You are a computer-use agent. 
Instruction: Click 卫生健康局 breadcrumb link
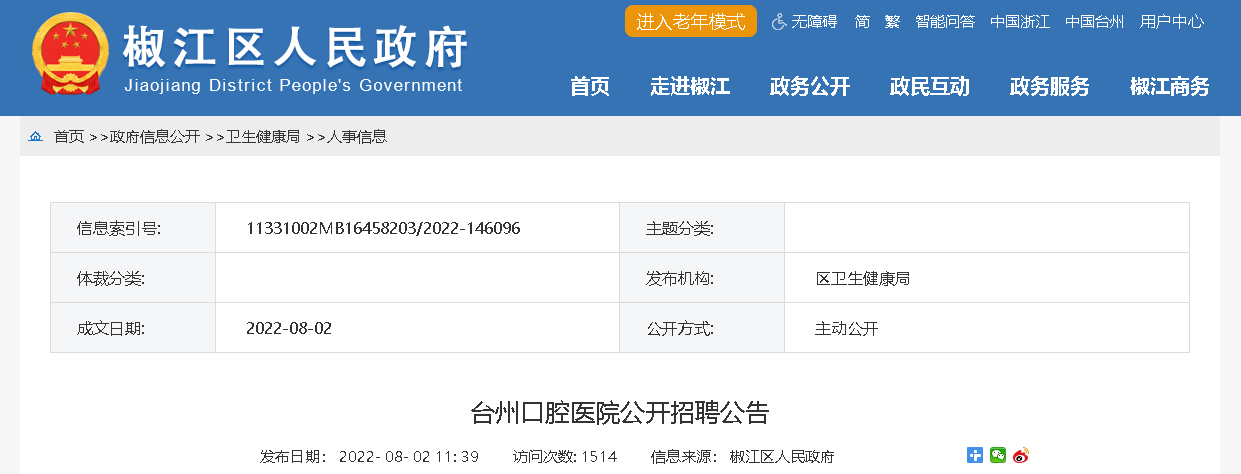[263, 137]
